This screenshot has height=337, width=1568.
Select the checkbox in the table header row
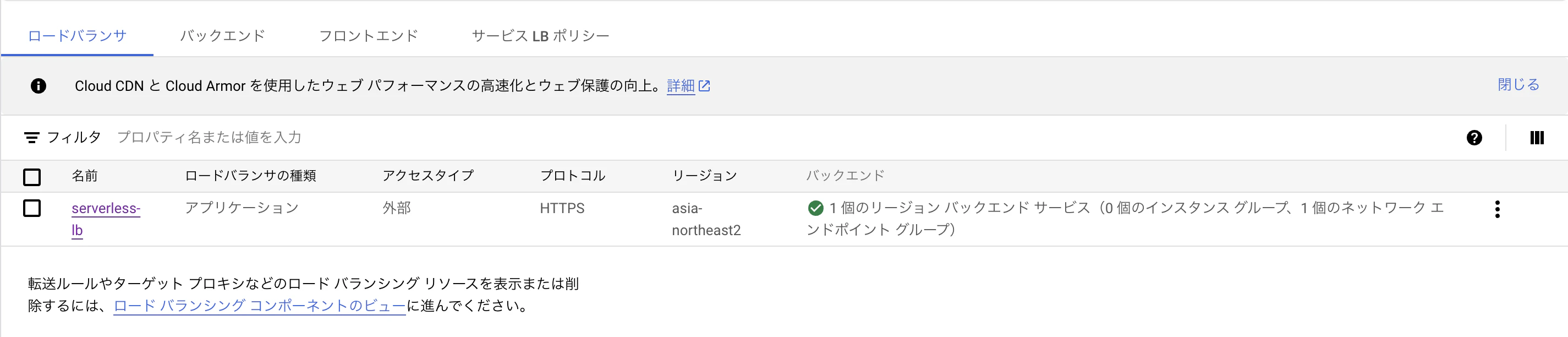click(x=32, y=176)
